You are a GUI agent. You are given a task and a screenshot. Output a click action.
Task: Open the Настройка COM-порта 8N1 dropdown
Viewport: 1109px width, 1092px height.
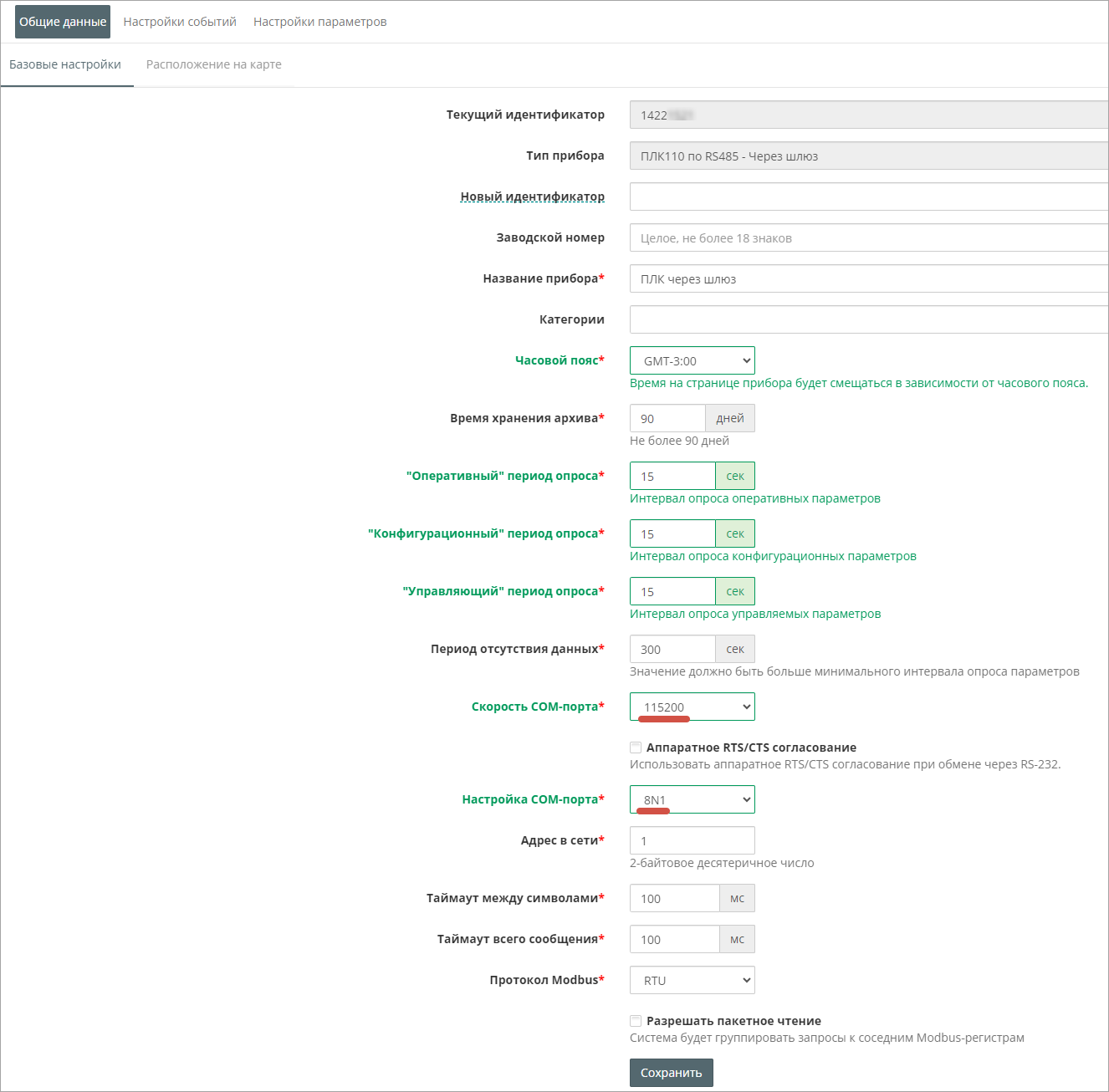[x=692, y=800]
